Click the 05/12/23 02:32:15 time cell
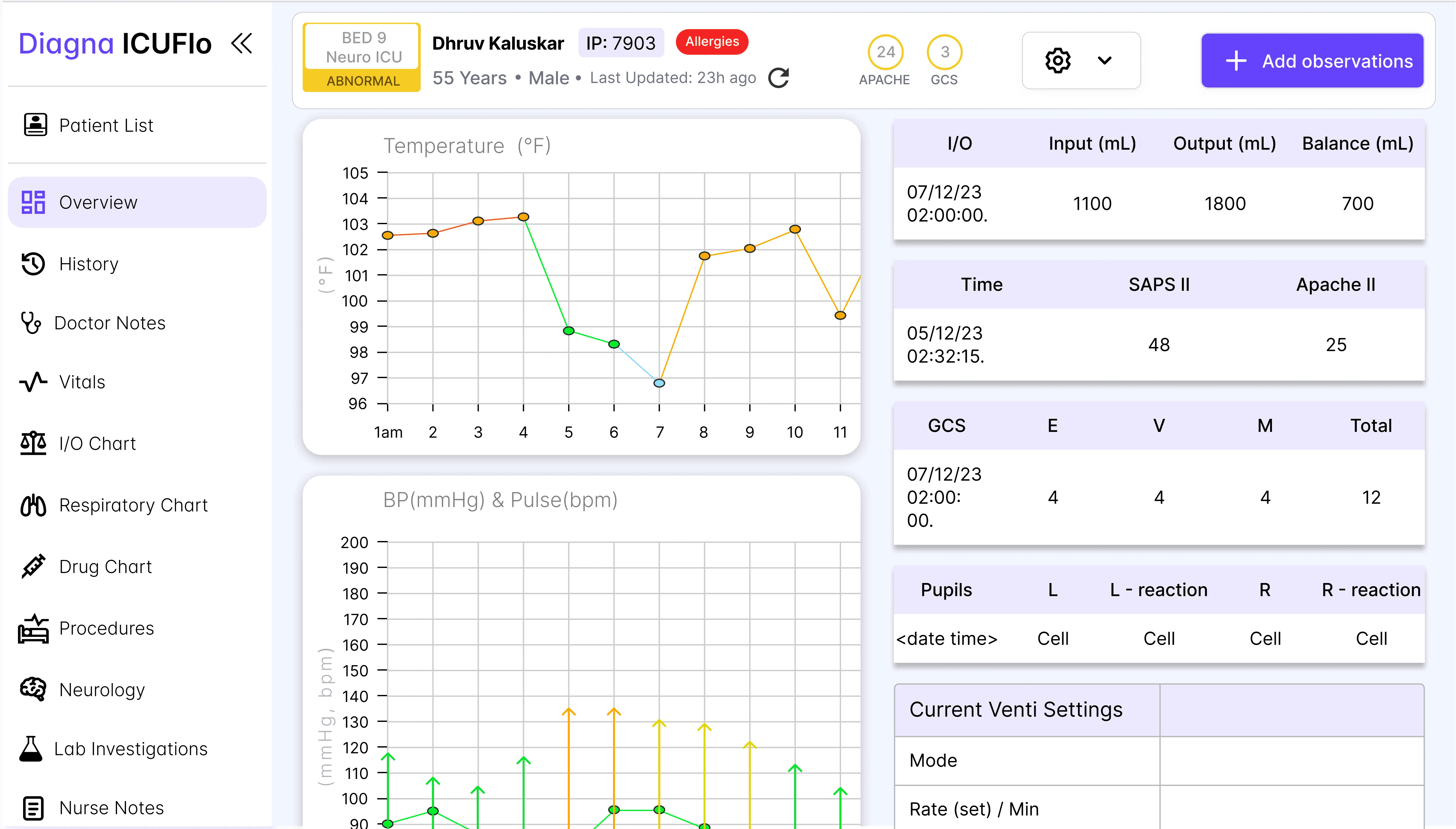Viewport: 1456px width, 829px height. point(946,344)
